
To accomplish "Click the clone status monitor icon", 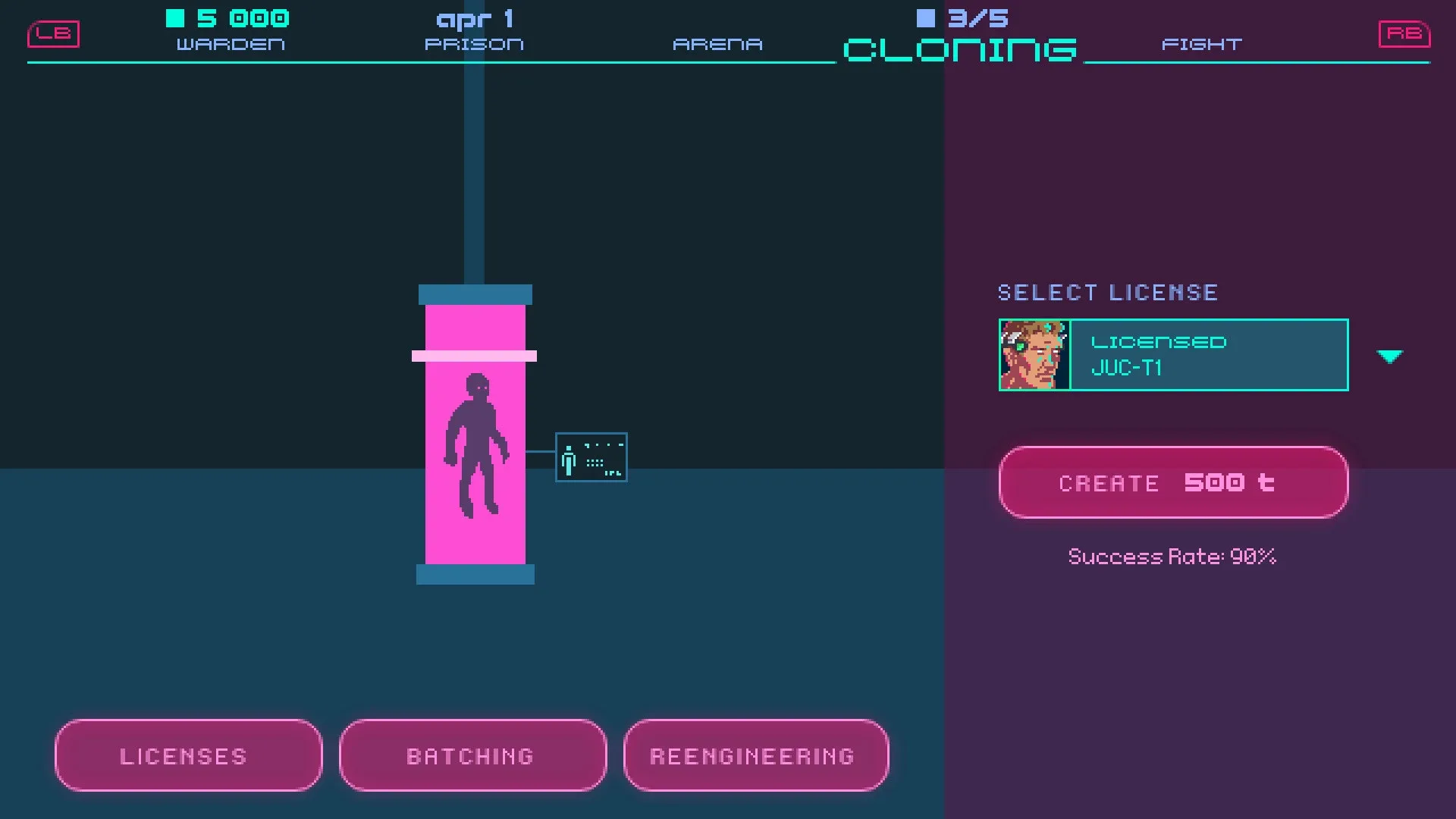I will click(591, 457).
